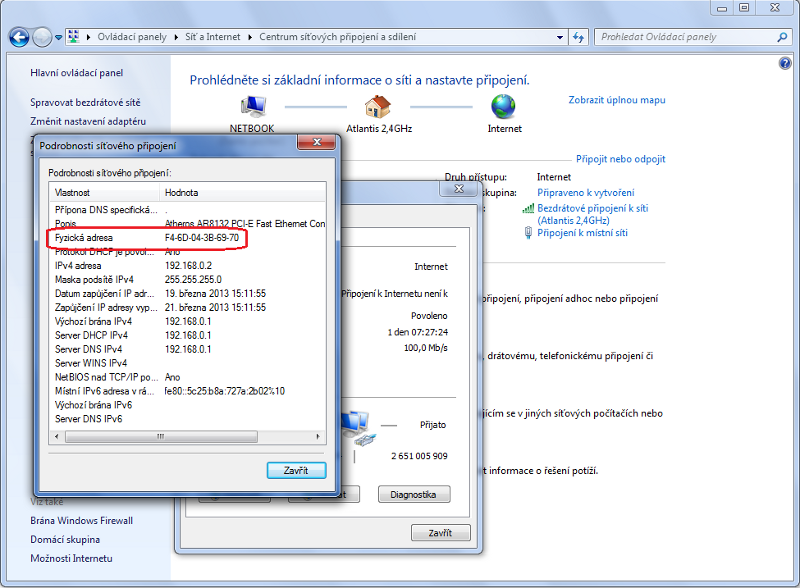This screenshot has width=800, height=588.
Task: Select the Výchozí brána IPv6 row
Action: click(x=188, y=405)
